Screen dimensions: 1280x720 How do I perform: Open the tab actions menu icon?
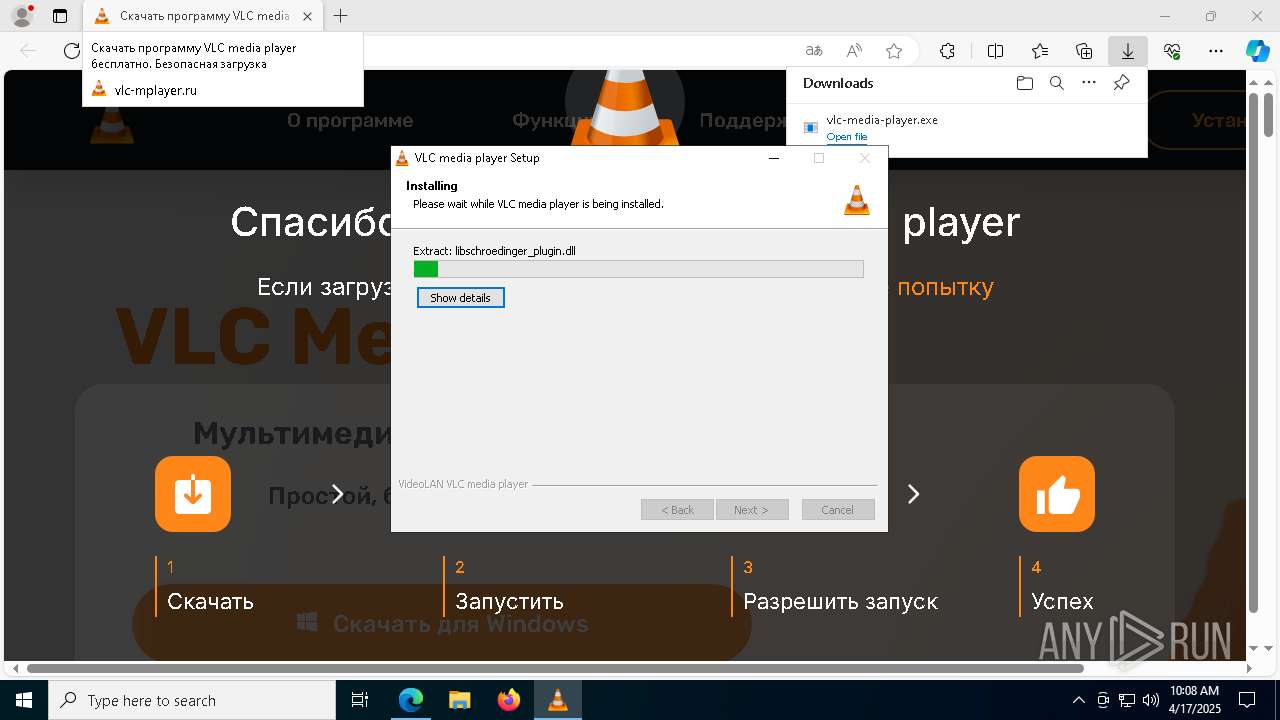[x=60, y=16]
